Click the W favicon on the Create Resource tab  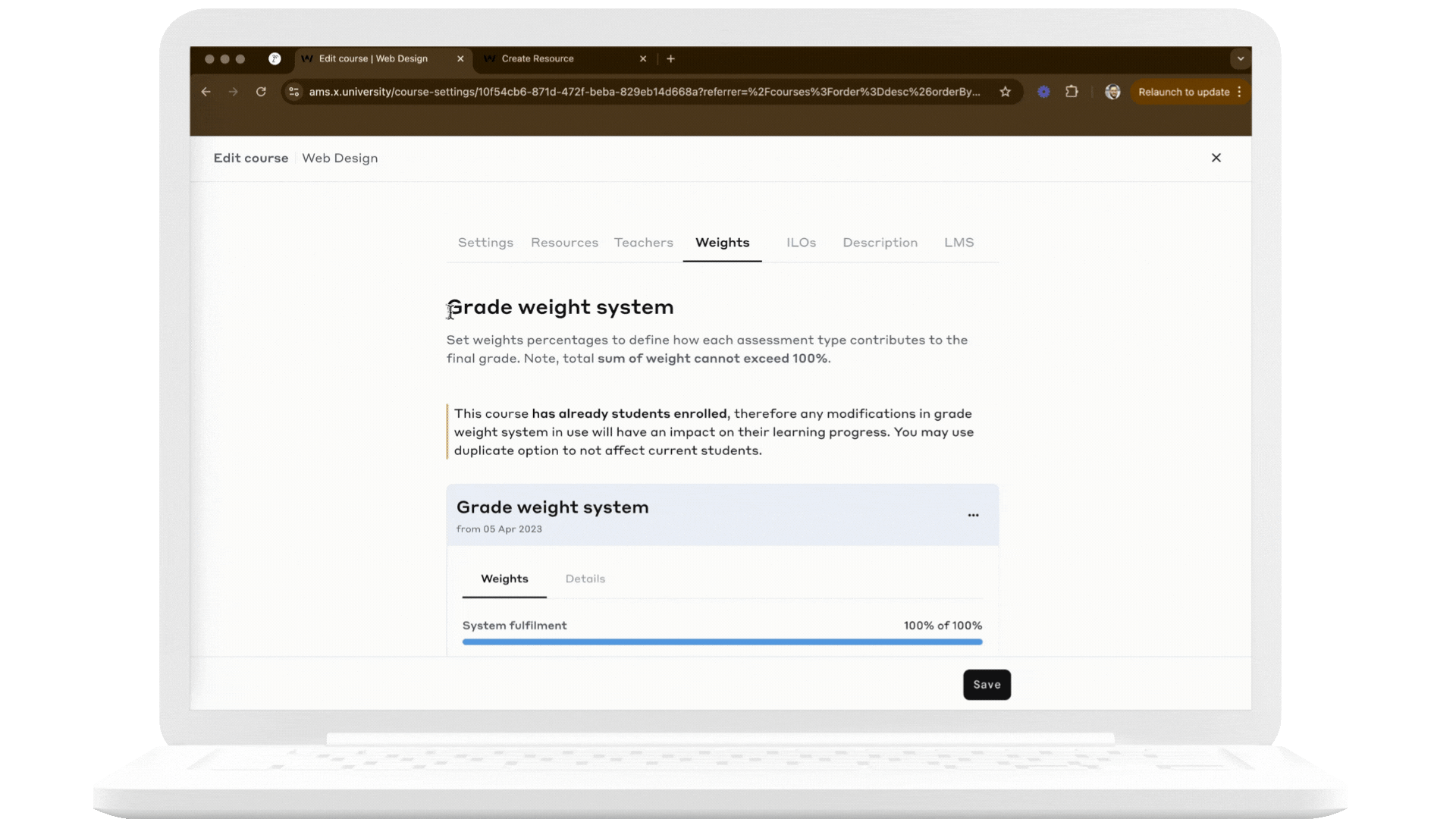(490, 58)
